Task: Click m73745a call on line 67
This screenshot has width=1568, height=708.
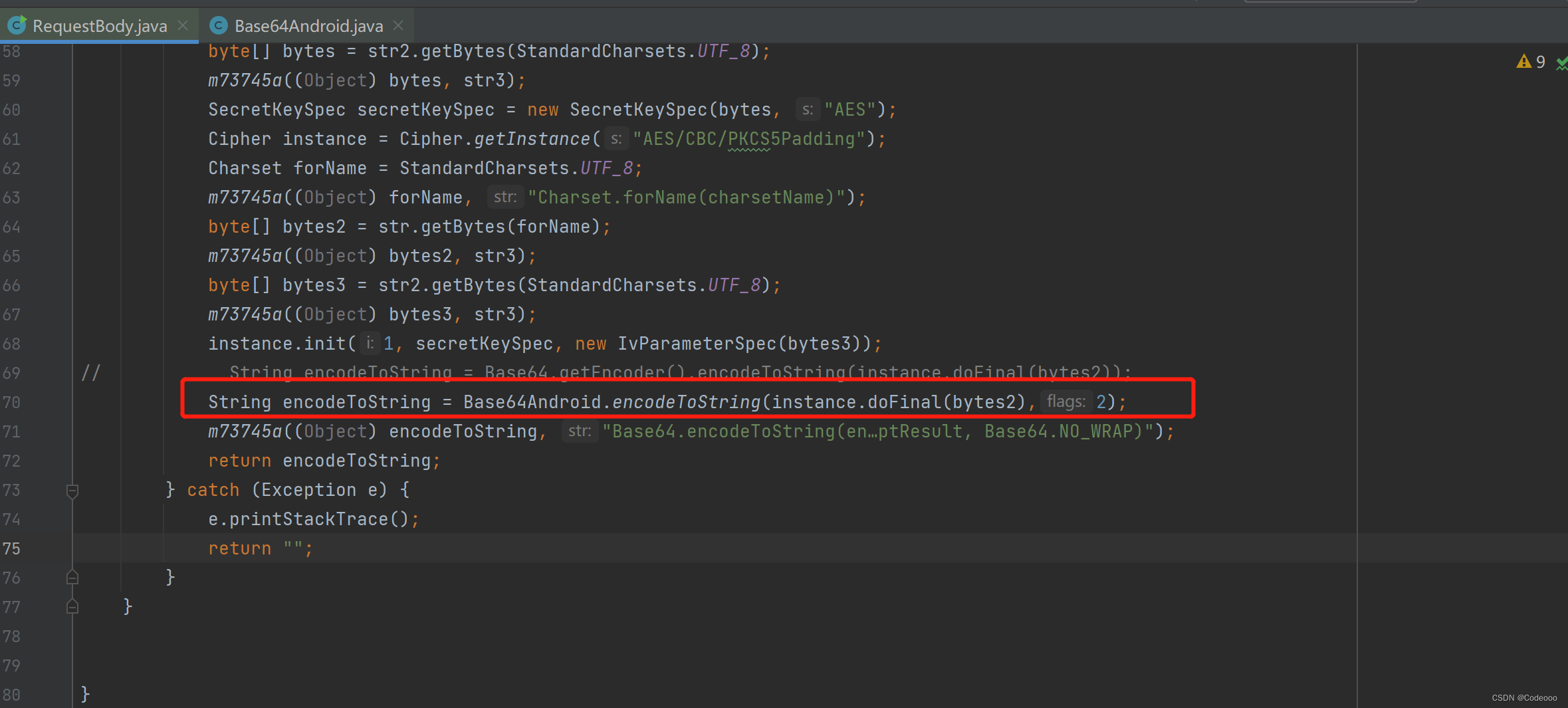Action: [245, 314]
